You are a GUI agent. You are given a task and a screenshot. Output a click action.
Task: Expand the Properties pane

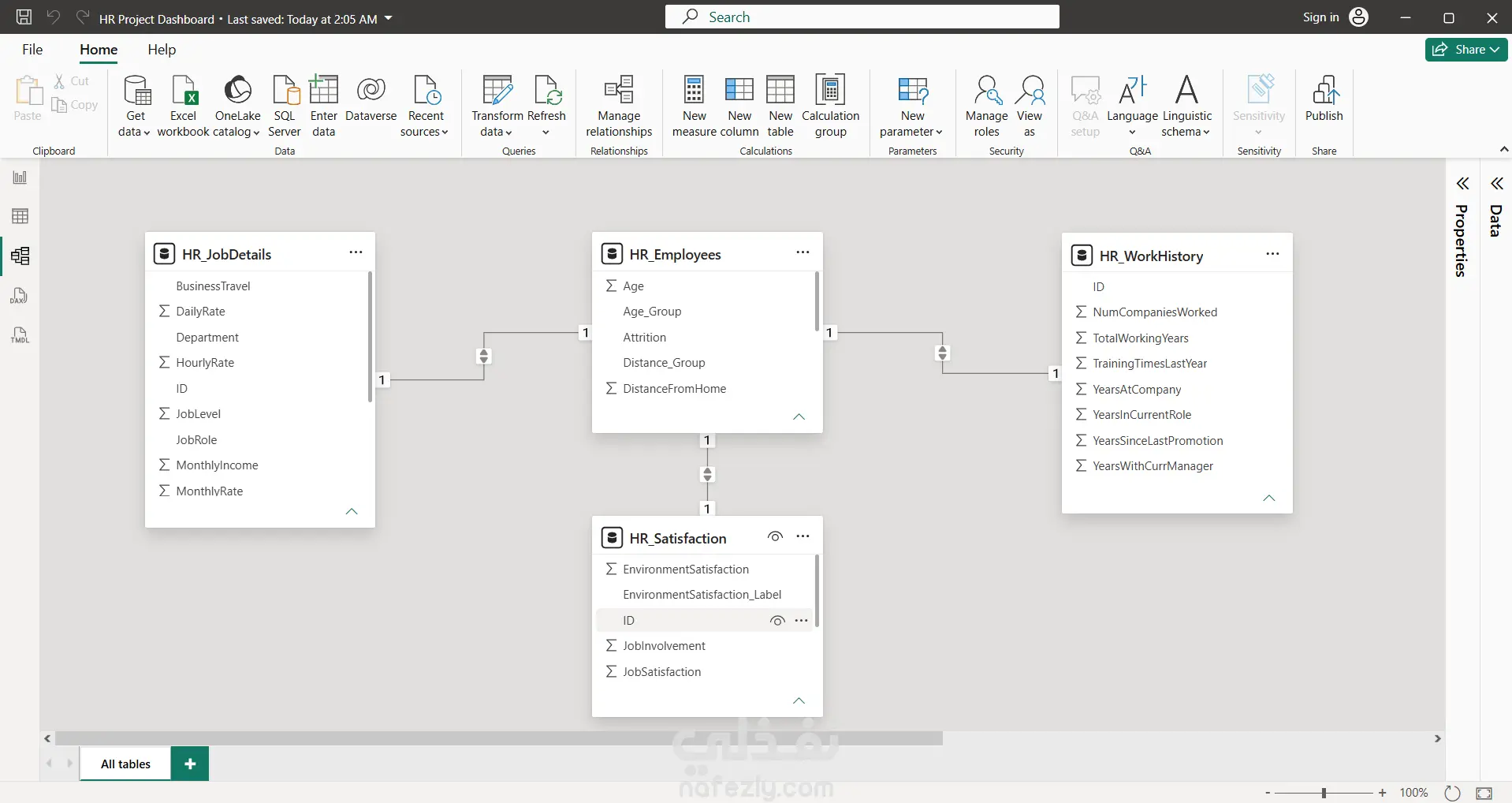click(1462, 184)
